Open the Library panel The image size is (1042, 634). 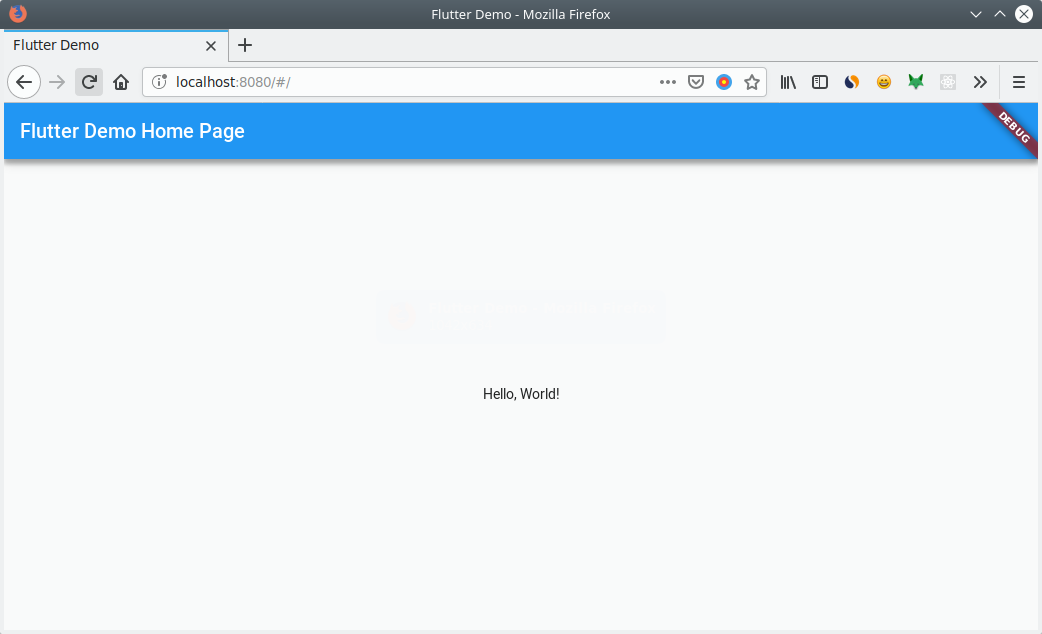[x=788, y=82]
